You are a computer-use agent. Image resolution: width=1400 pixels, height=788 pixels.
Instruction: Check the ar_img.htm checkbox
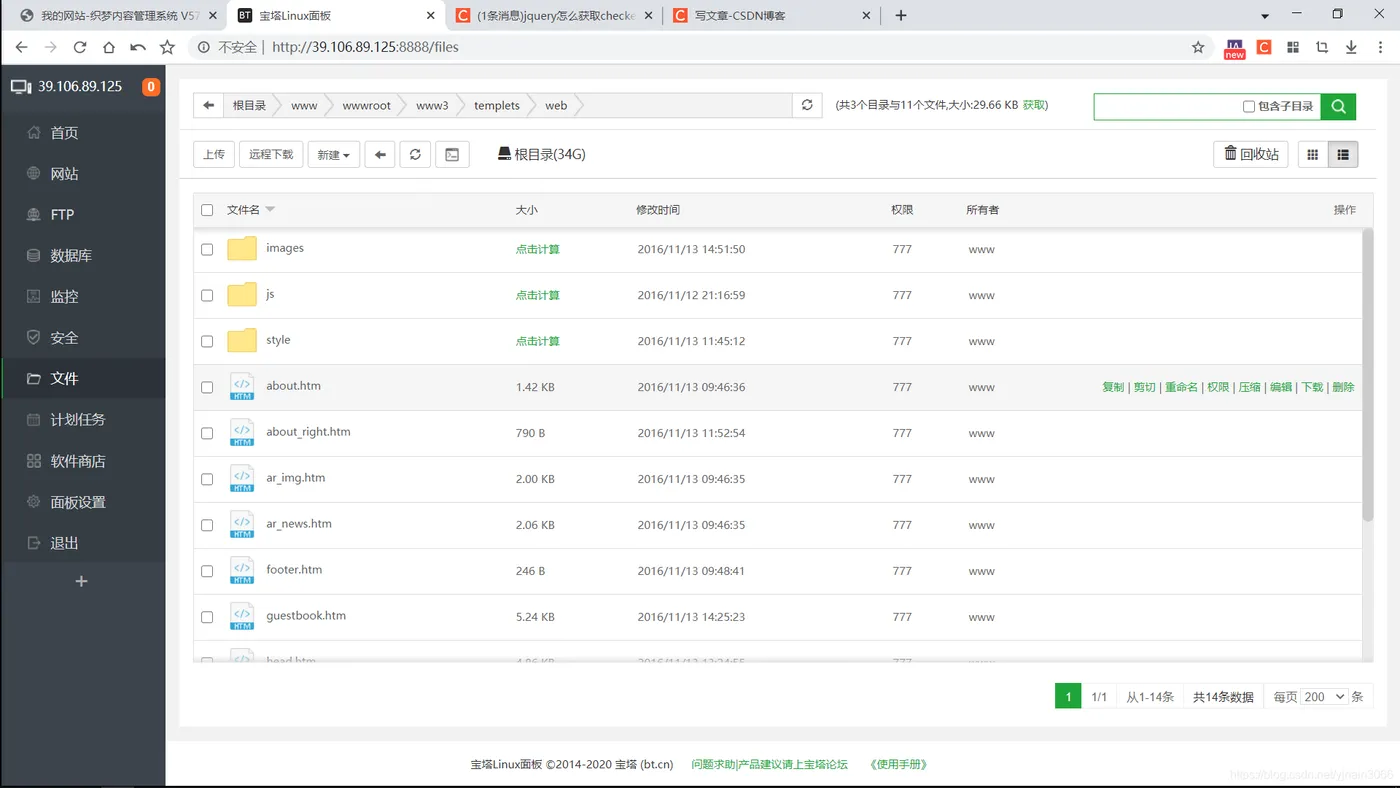point(207,479)
